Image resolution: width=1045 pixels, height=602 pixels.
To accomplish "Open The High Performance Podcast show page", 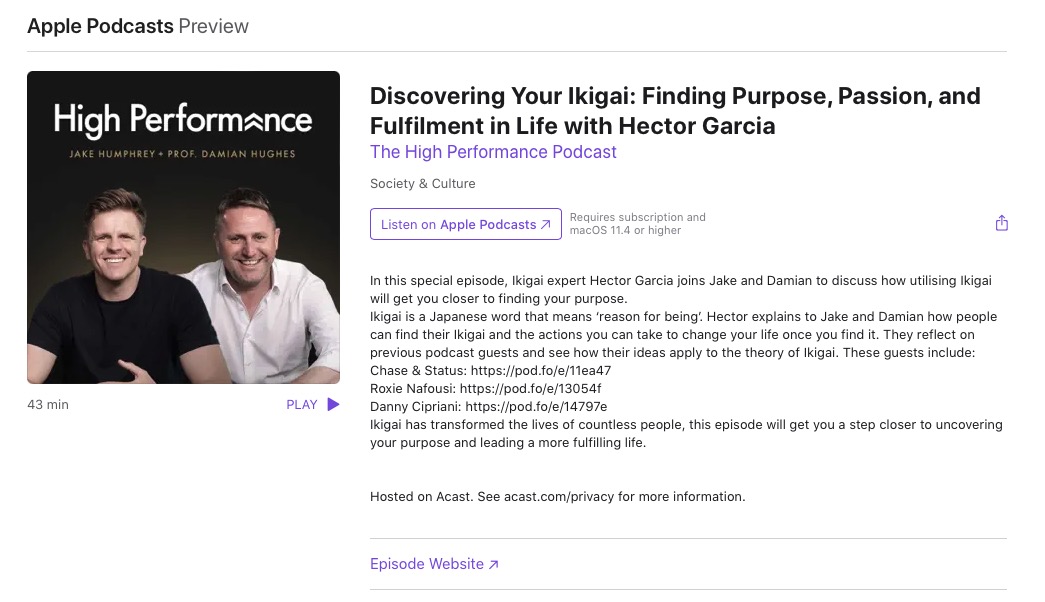I will (x=493, y=152).
